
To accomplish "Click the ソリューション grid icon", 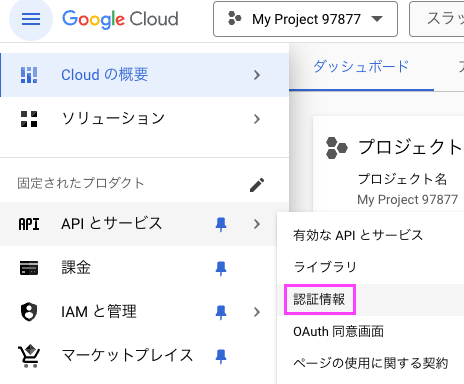I will click(x=29, y=119).
